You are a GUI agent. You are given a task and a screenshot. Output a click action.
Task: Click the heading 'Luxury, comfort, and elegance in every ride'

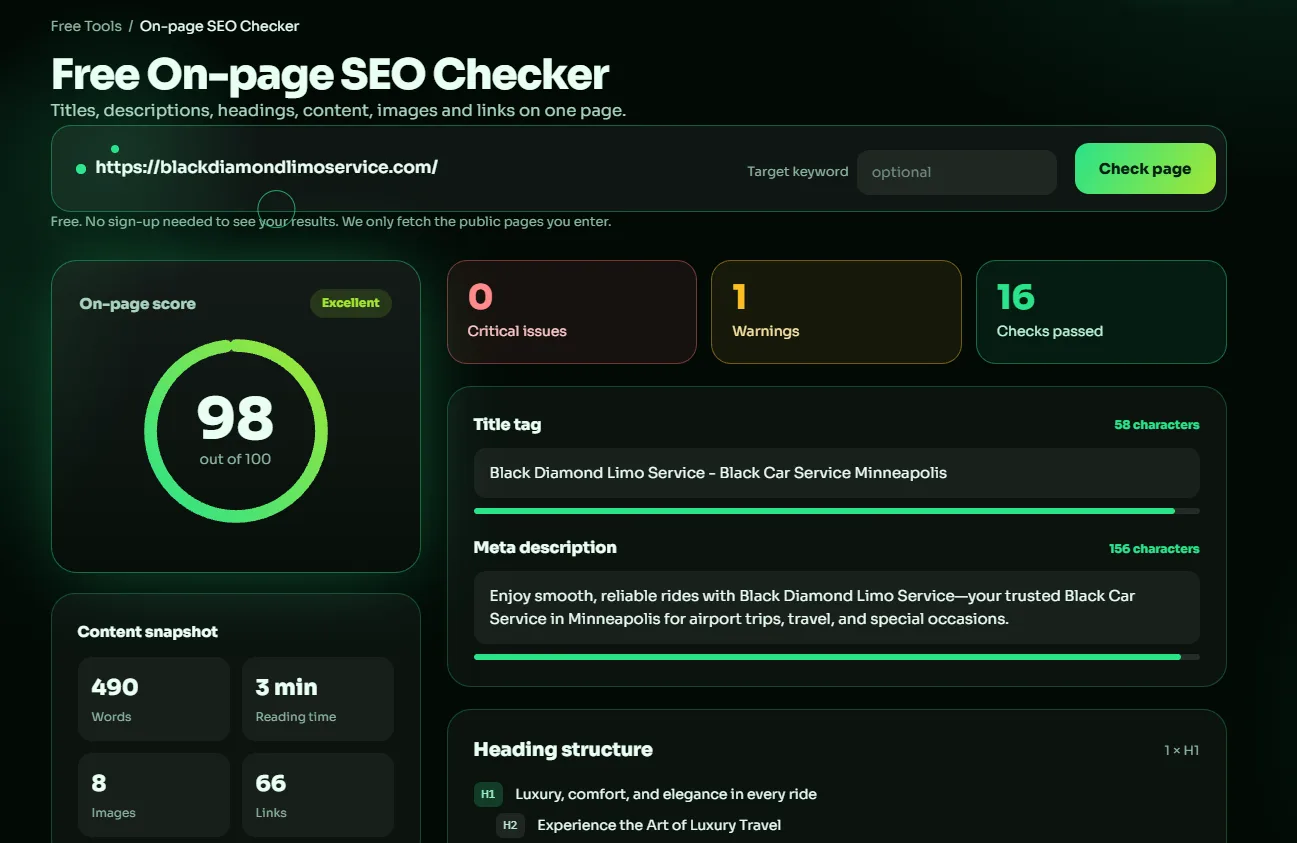point(666,794)
